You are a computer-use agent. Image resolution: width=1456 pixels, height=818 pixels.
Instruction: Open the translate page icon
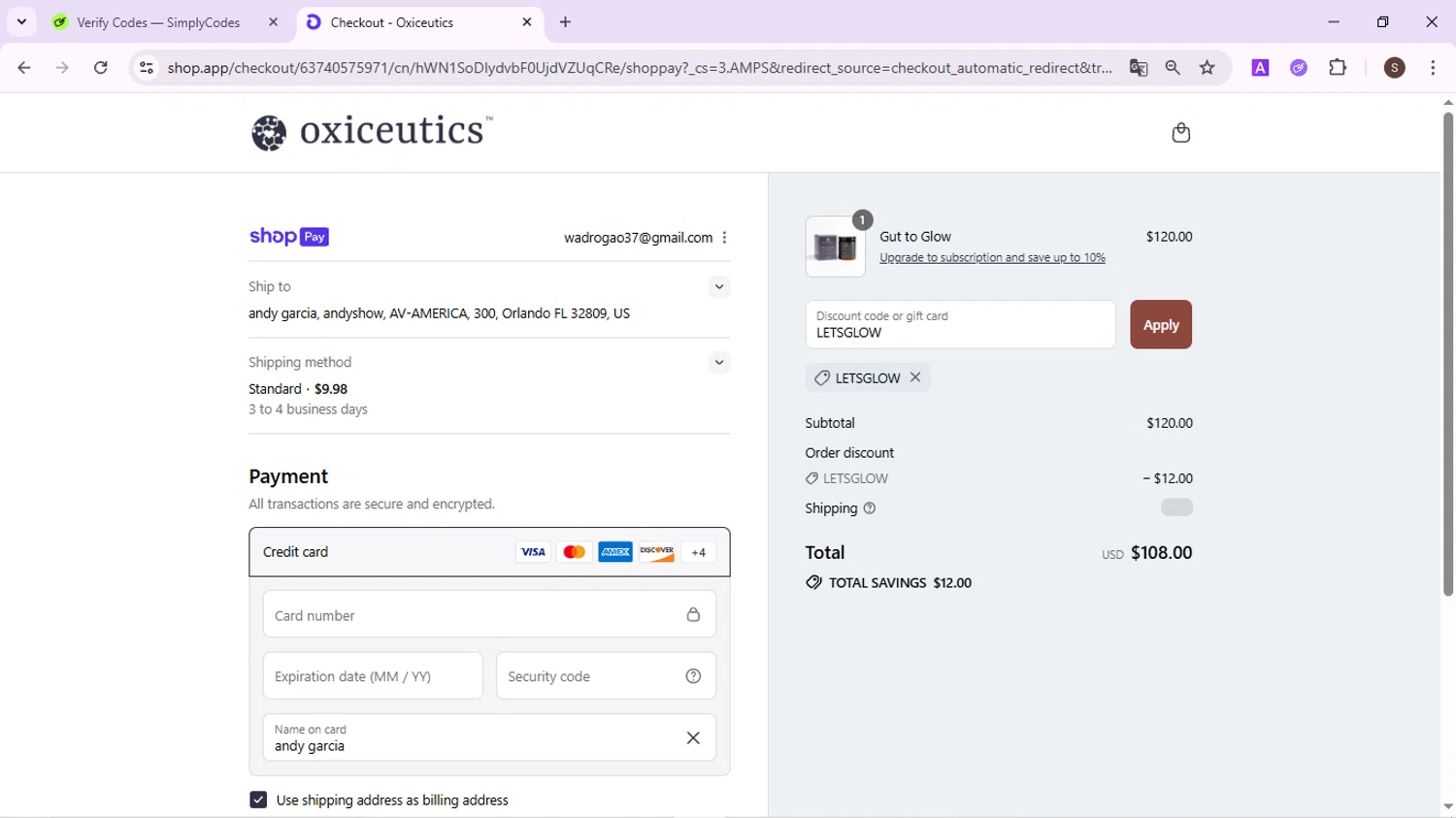[x=1139, y=68]
